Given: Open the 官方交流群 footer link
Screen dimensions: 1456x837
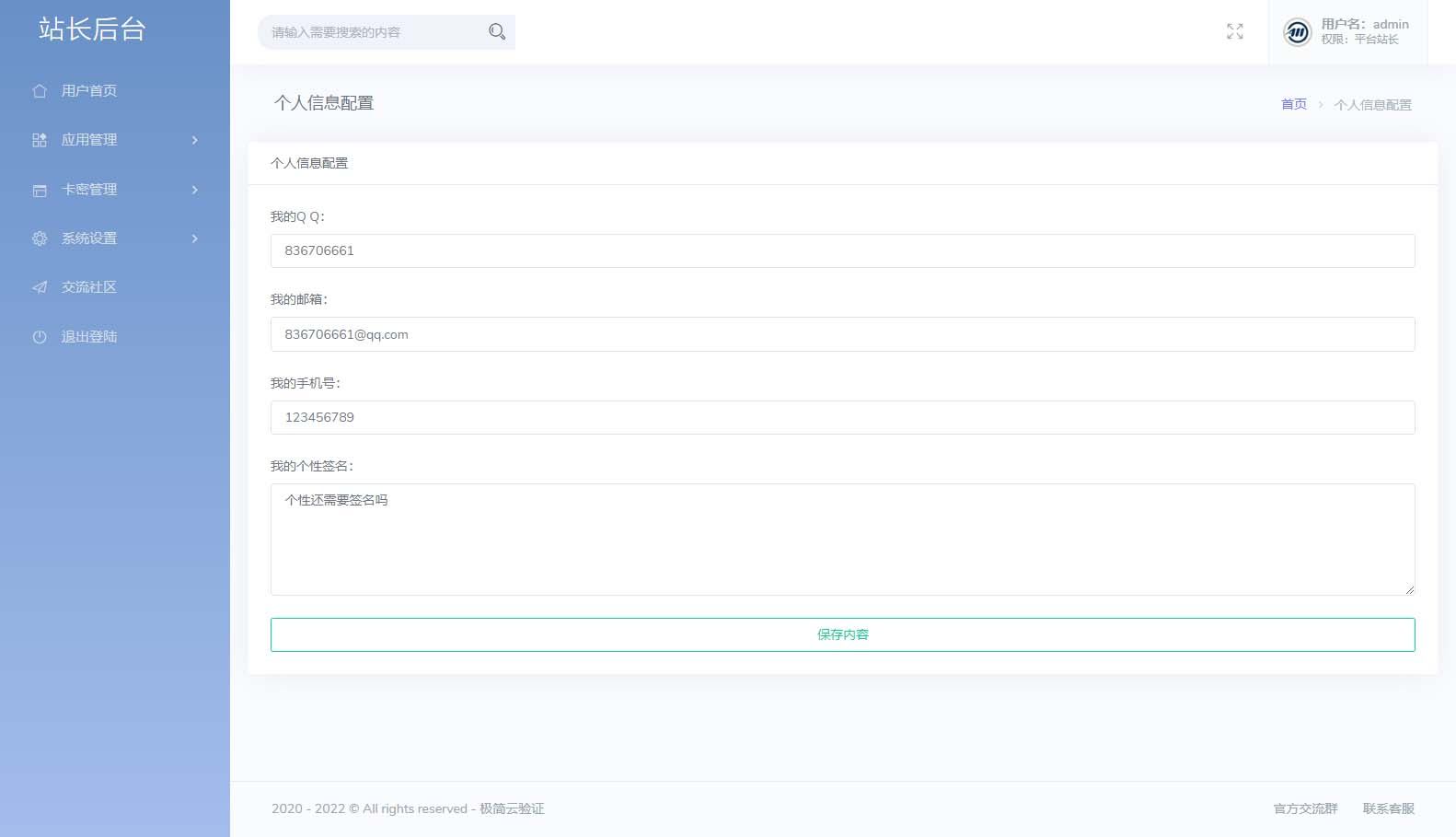Looking at the screenshot, I should coord(1305,808).
